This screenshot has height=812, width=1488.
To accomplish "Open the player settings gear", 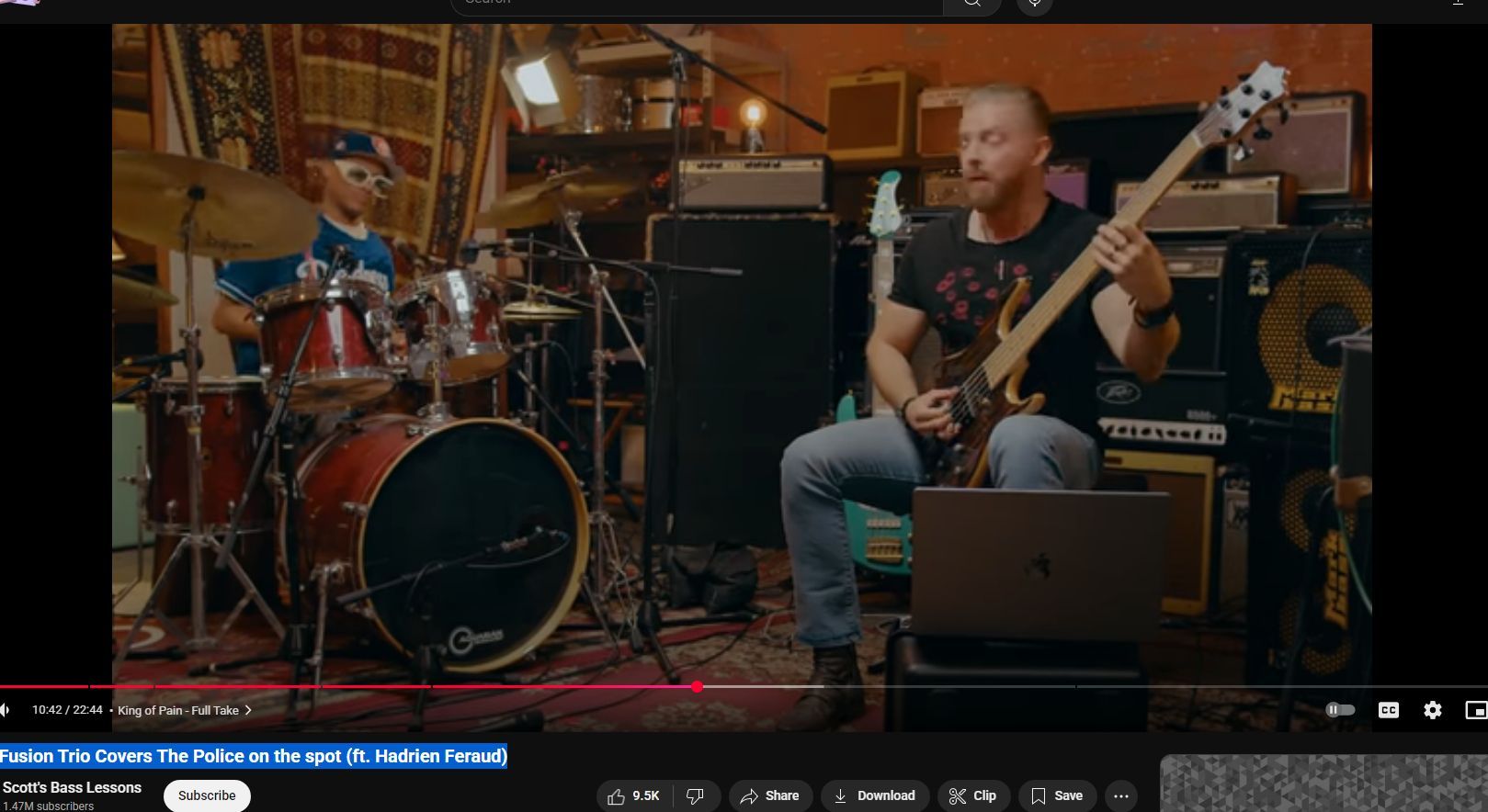I will point(1432,710).
